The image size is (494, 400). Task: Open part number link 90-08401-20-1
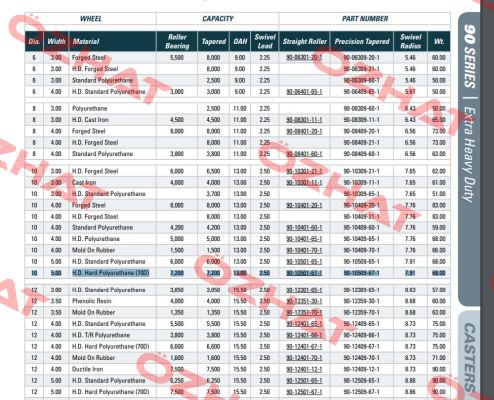[304, 131]
